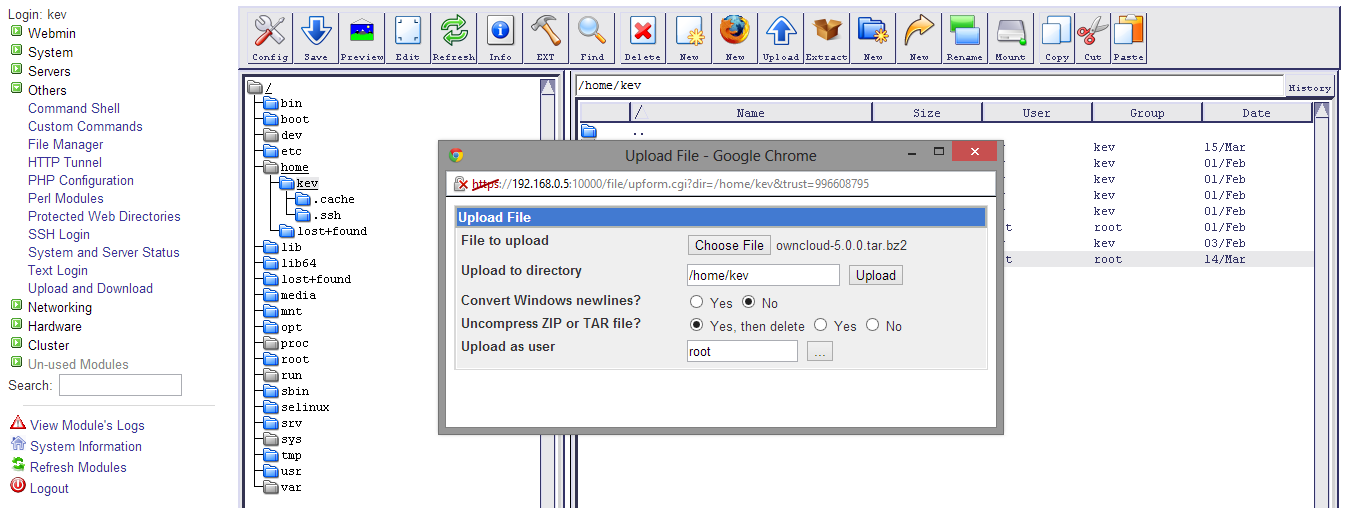Image resolution: width=1346 pixels, height=508 pixels.
Task: Collapse the Others category
Action: click(x=16, y=90)
